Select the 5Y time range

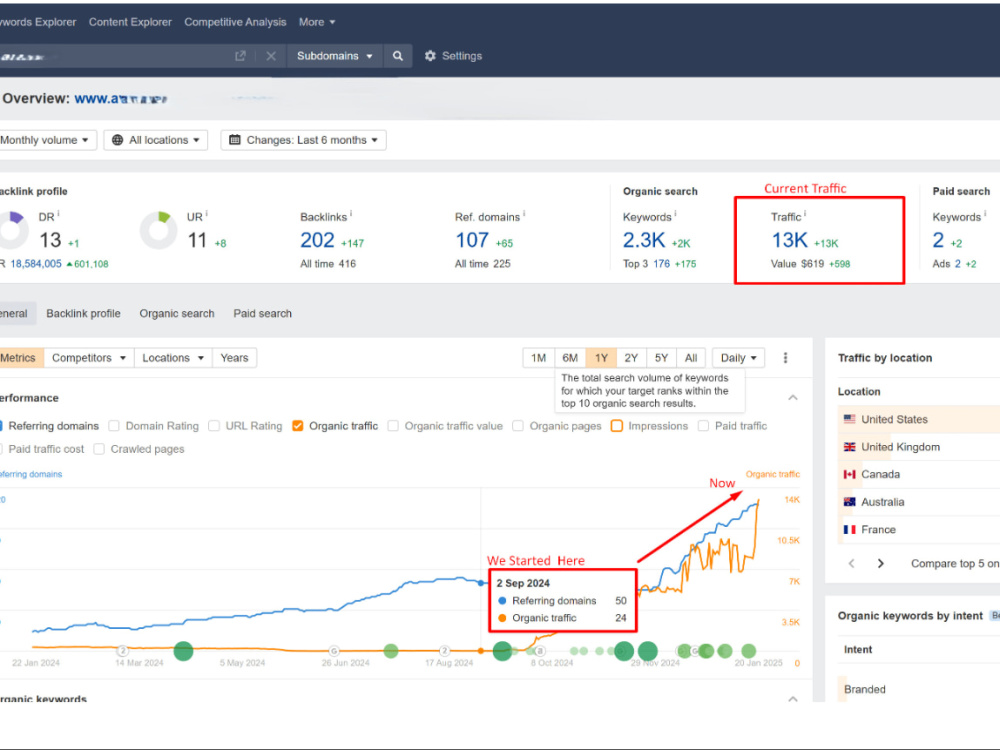point(661,358)
